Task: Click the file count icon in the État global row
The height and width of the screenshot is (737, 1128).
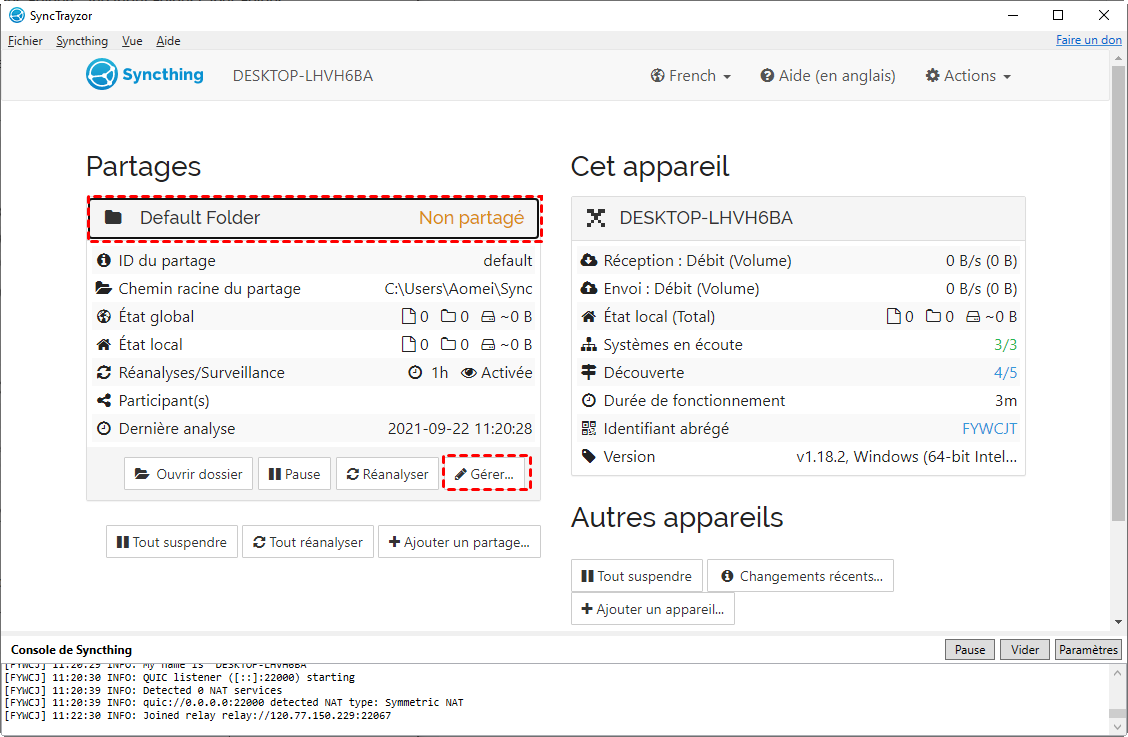Action: 409,316
